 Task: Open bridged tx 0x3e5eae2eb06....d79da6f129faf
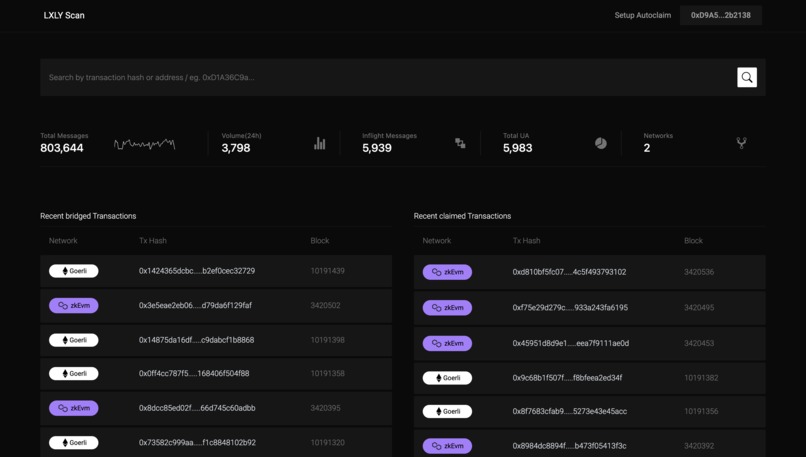pyautogui.click(x=195, y=305)
